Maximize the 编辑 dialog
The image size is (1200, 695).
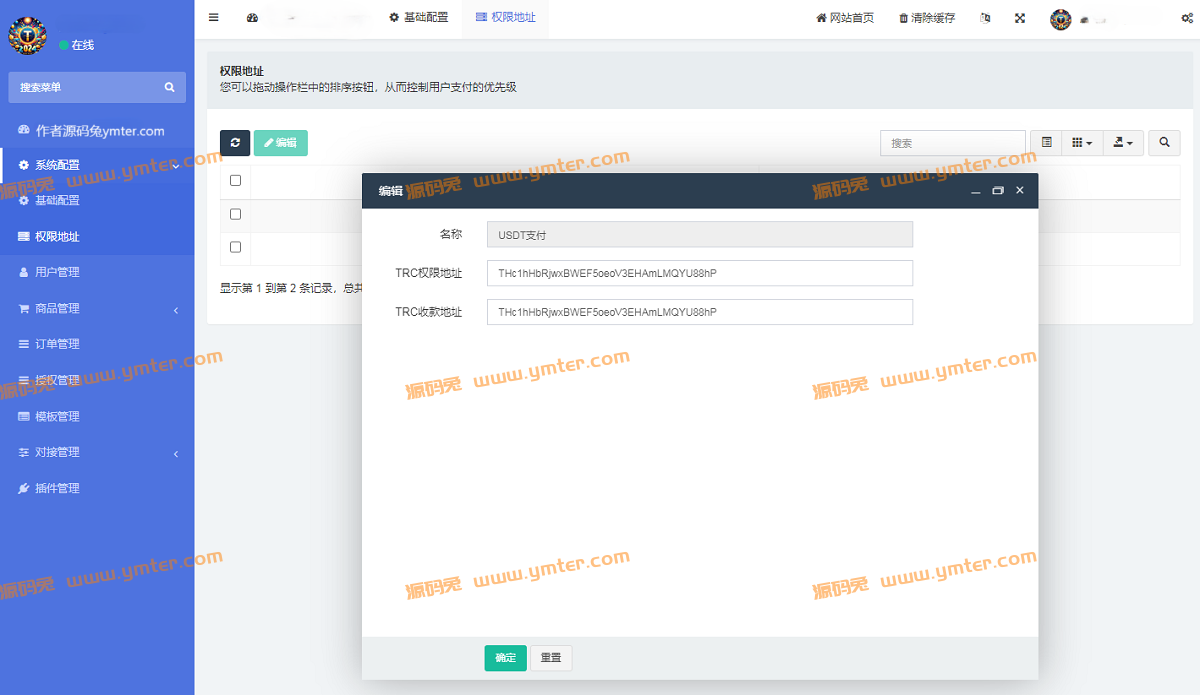998,190
